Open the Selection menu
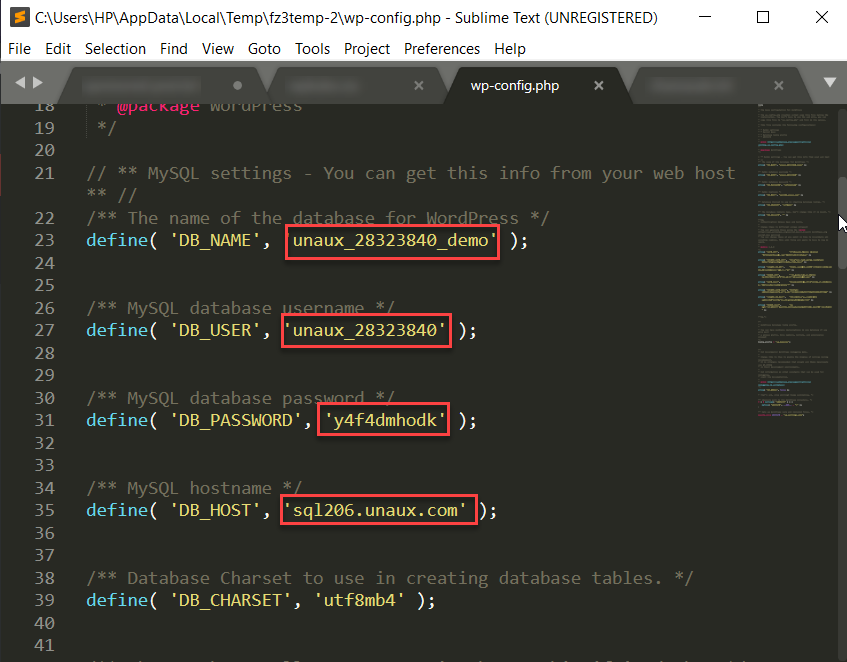The width and height of the screenshot is (847, 662). (x=115, y=49)
